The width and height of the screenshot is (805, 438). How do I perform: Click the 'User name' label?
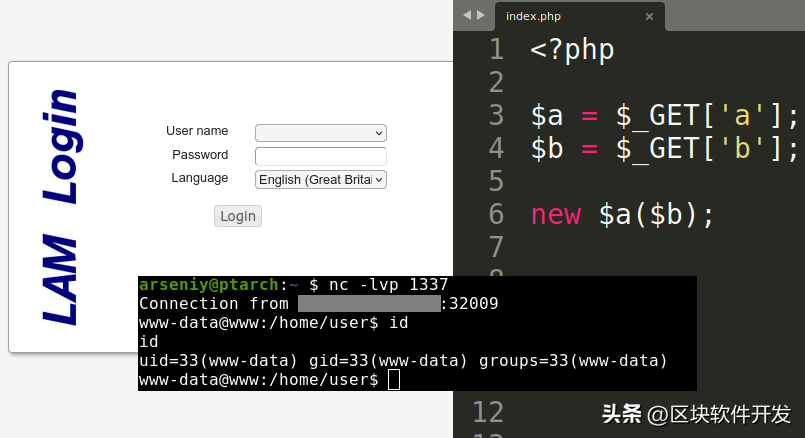click(197, 131)
